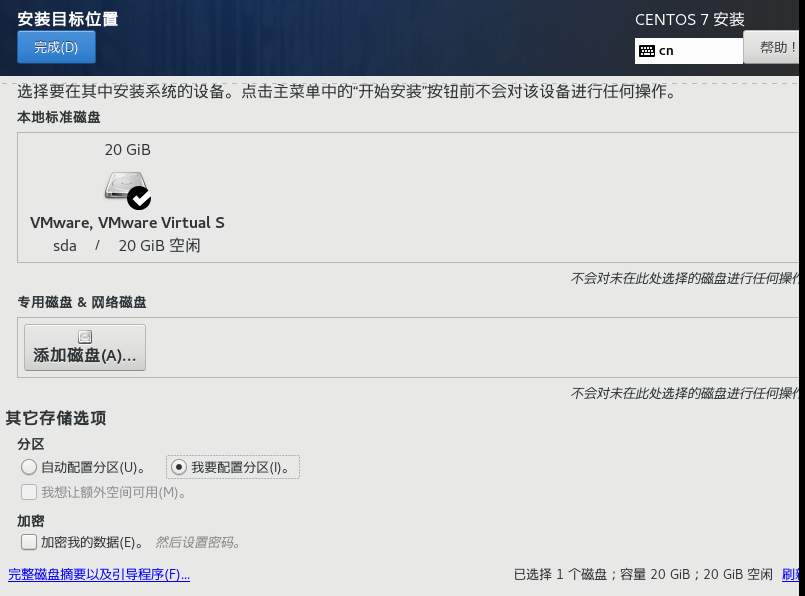Check 我想让额外空间可用(M) checkbox
The height and width of the screenshot is (596, 805).
coord(29,492)
